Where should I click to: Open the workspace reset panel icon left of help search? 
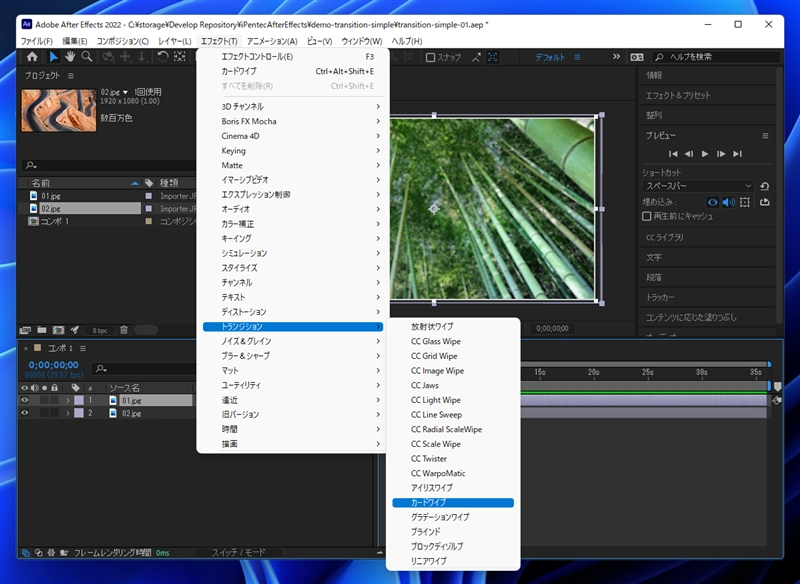[x=637, y=57]
